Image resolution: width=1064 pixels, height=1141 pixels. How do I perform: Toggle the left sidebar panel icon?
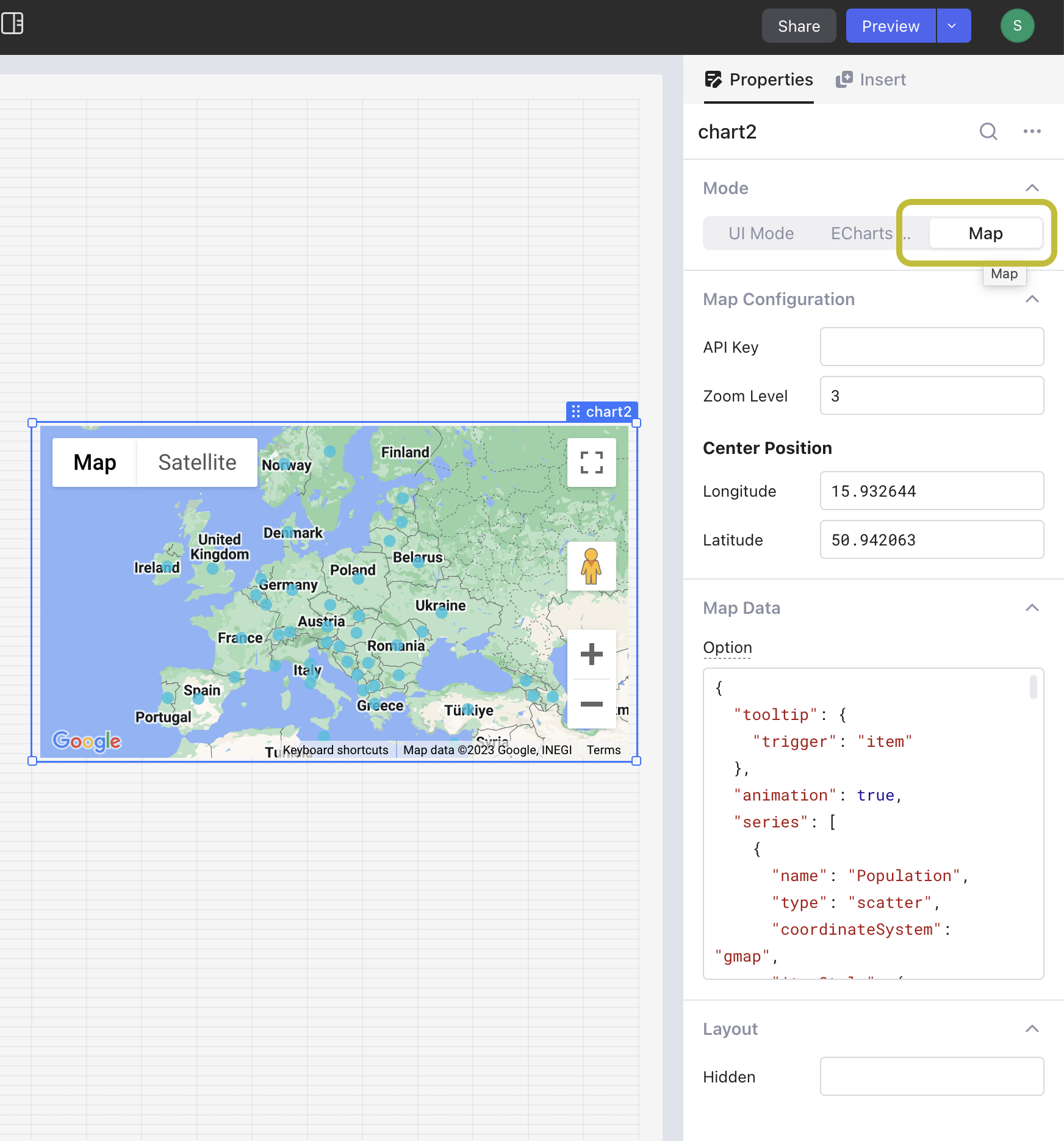point(12,24)
